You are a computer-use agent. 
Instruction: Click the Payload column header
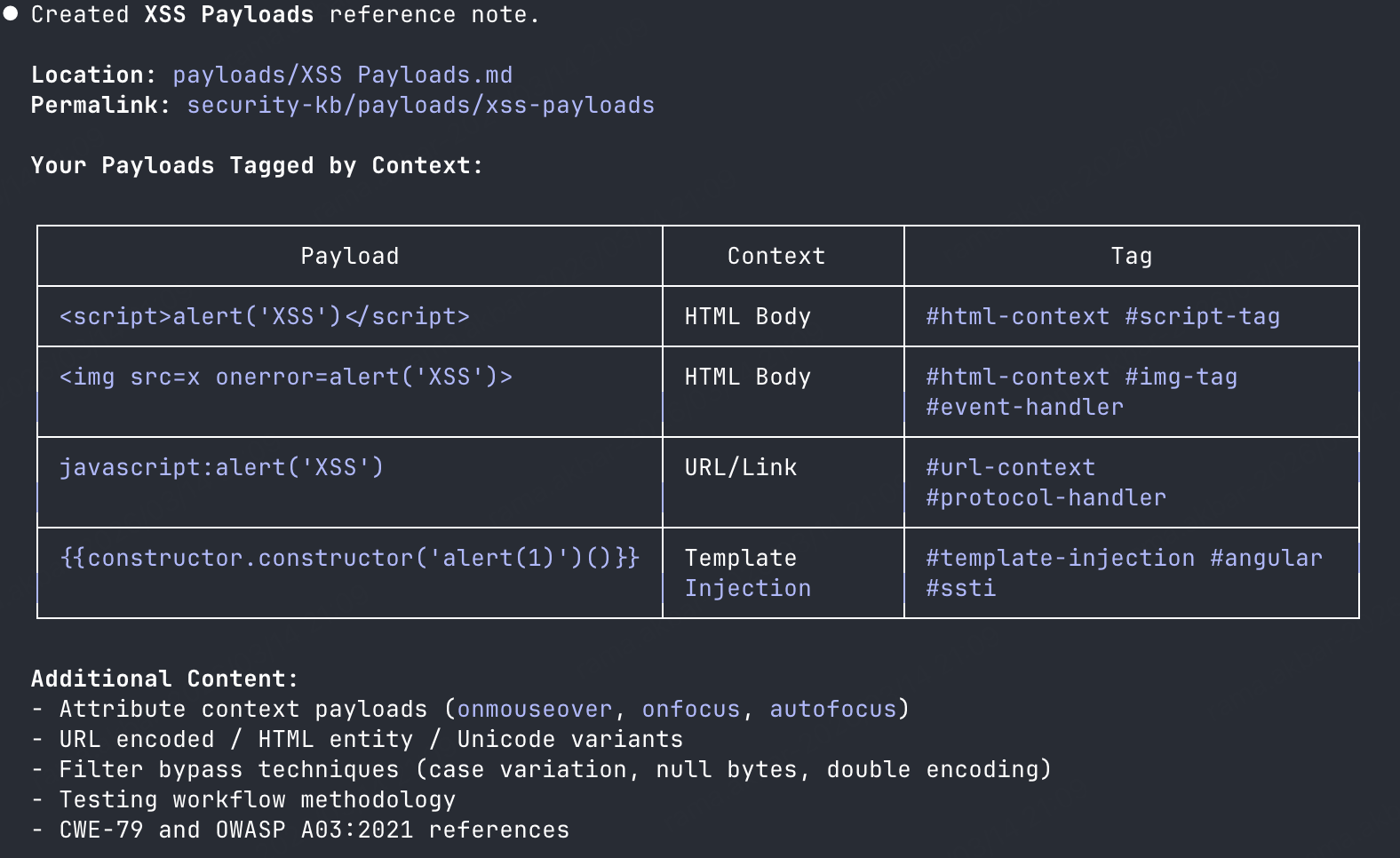349,256
